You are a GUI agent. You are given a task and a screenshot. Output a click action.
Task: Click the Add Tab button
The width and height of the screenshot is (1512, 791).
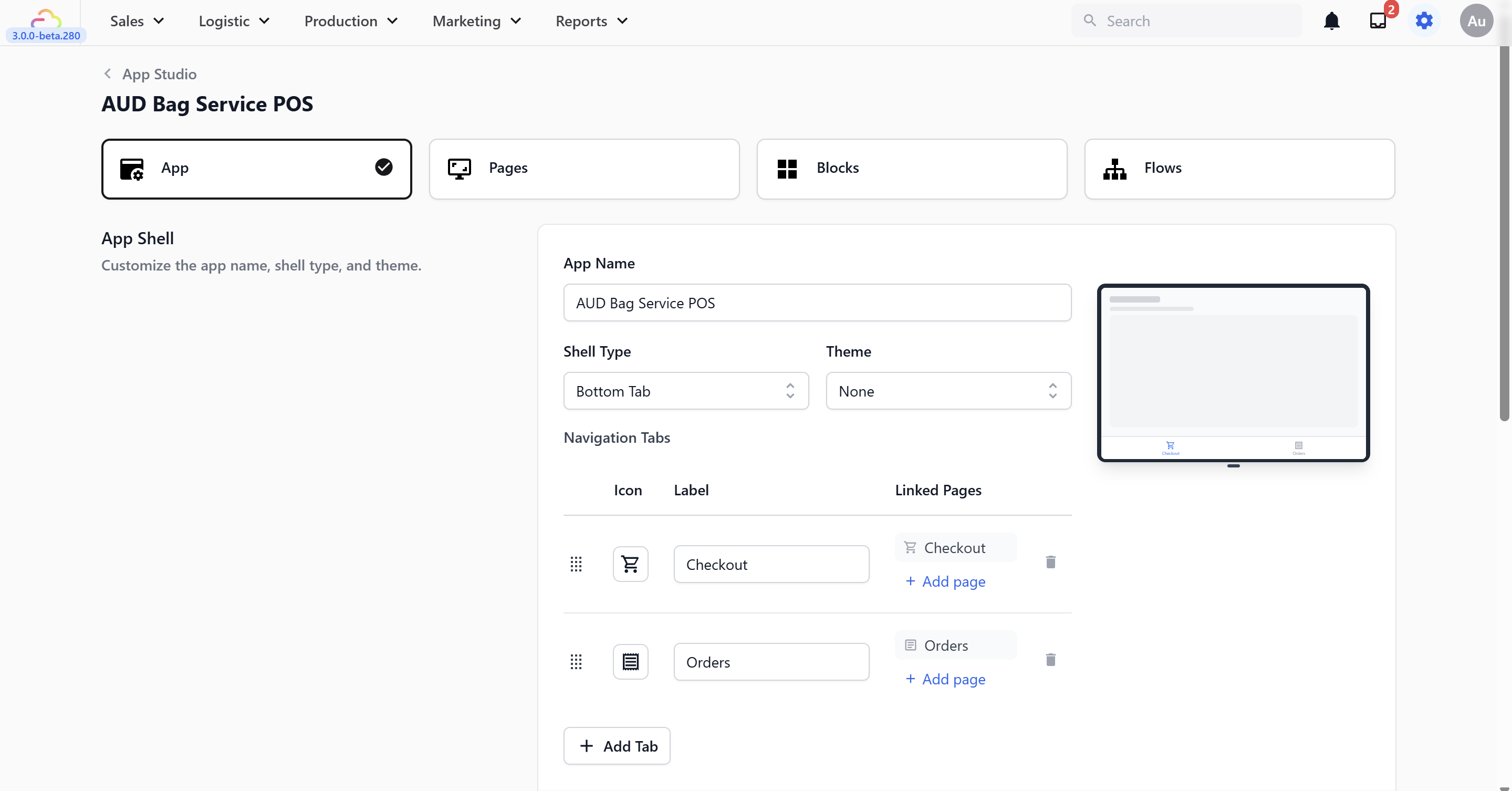617,746
